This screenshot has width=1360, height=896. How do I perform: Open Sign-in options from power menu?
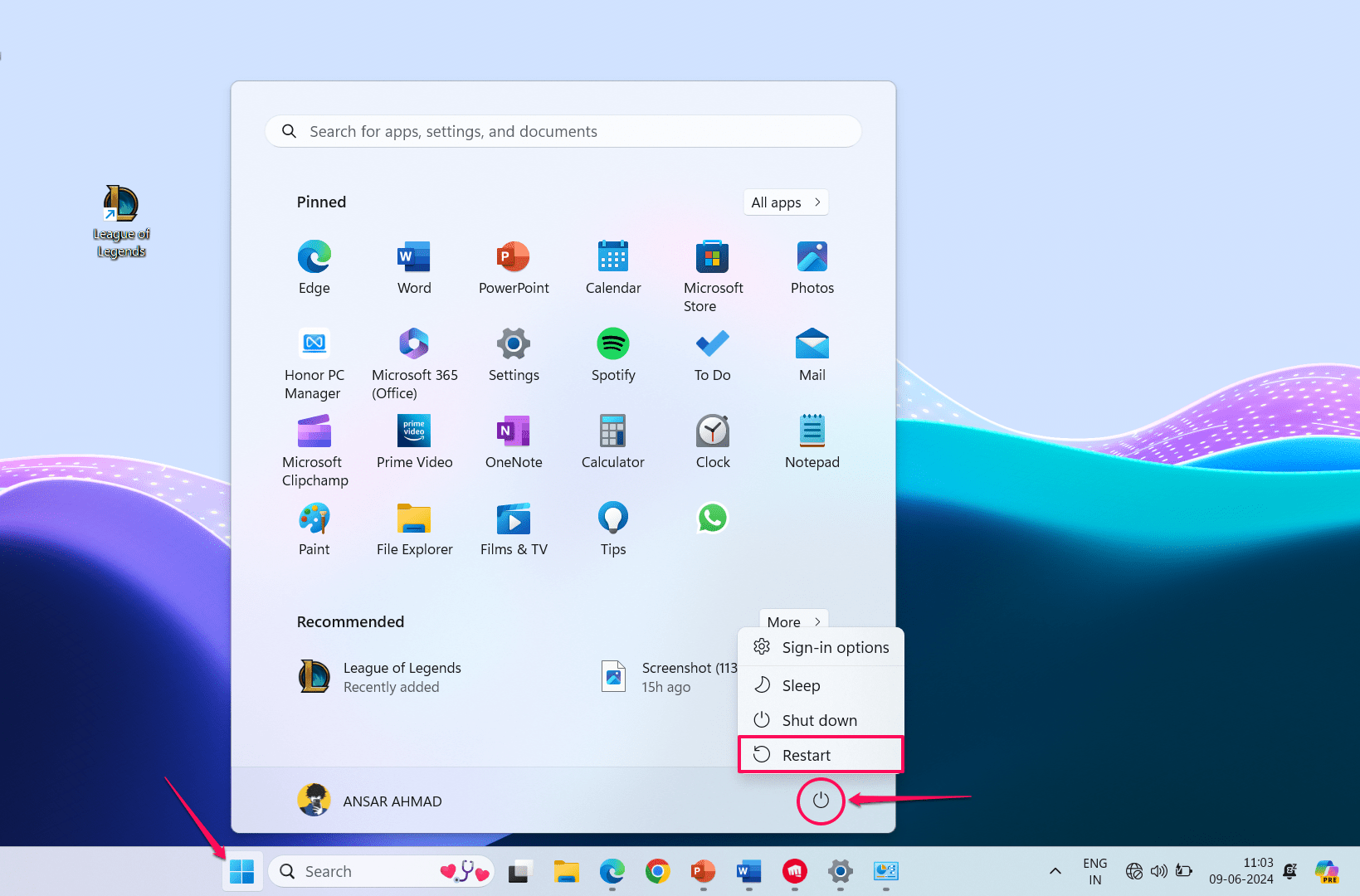[x=821, y=647]
